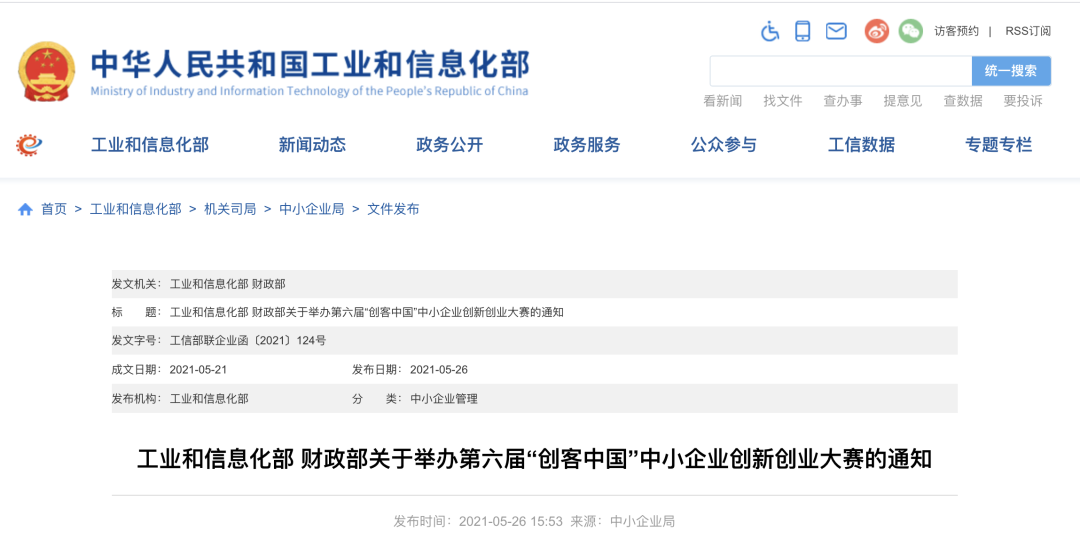Go to 中小企业局 in breadcrumb
Image resolution: width=1080 pixels, height=555 pixels.
pyautogui.click(x=311, y=209)
